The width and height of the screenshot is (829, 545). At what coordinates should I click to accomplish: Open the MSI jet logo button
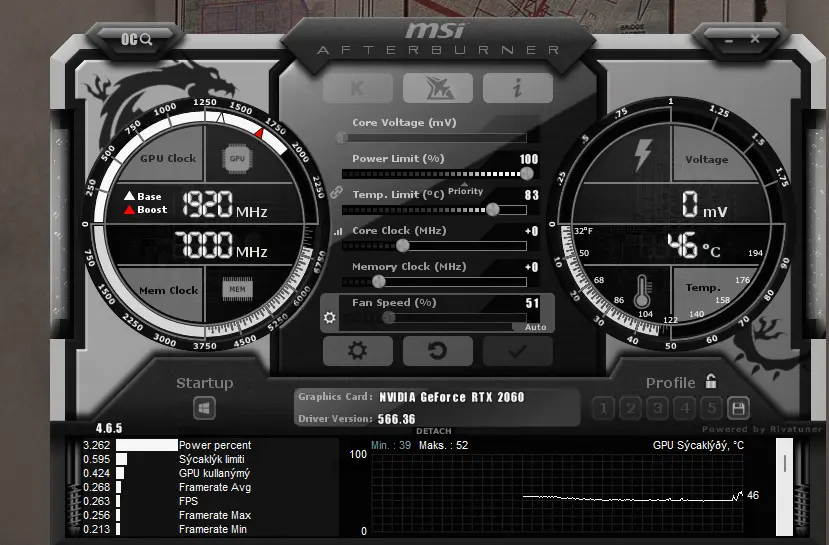pos(438,88)
